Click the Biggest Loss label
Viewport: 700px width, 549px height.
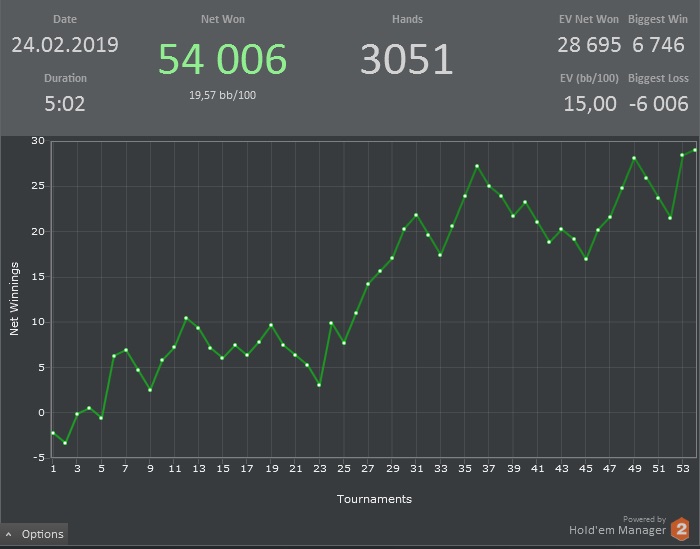(x=658, y=78)
